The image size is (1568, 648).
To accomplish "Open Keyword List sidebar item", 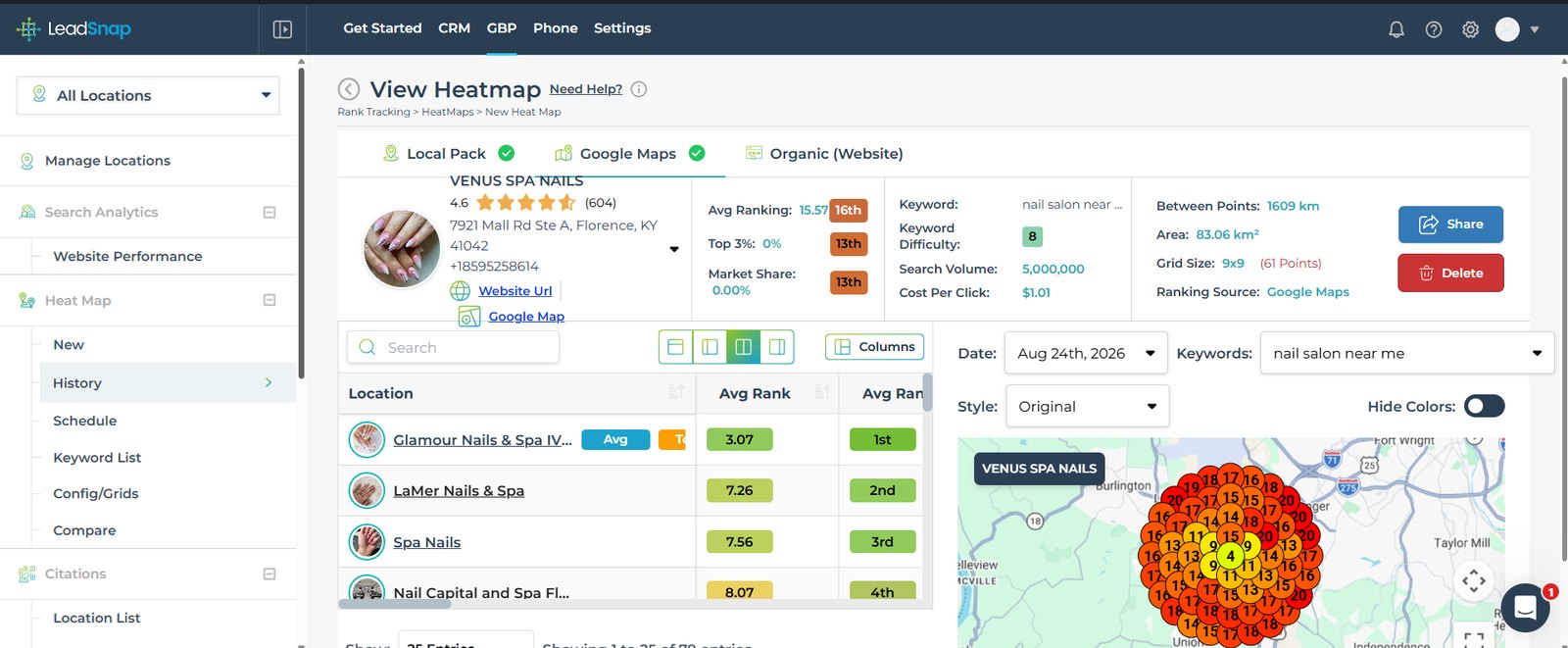I will point(97,457).
